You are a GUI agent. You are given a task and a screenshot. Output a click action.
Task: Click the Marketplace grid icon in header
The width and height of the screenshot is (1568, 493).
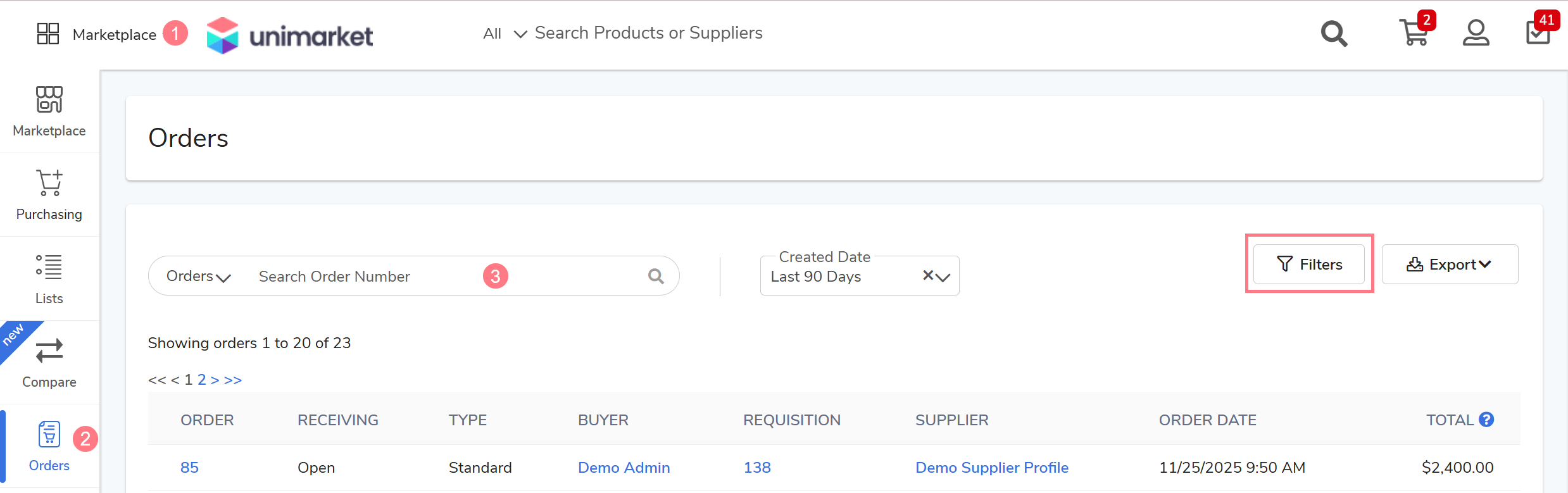coord(48,34)
